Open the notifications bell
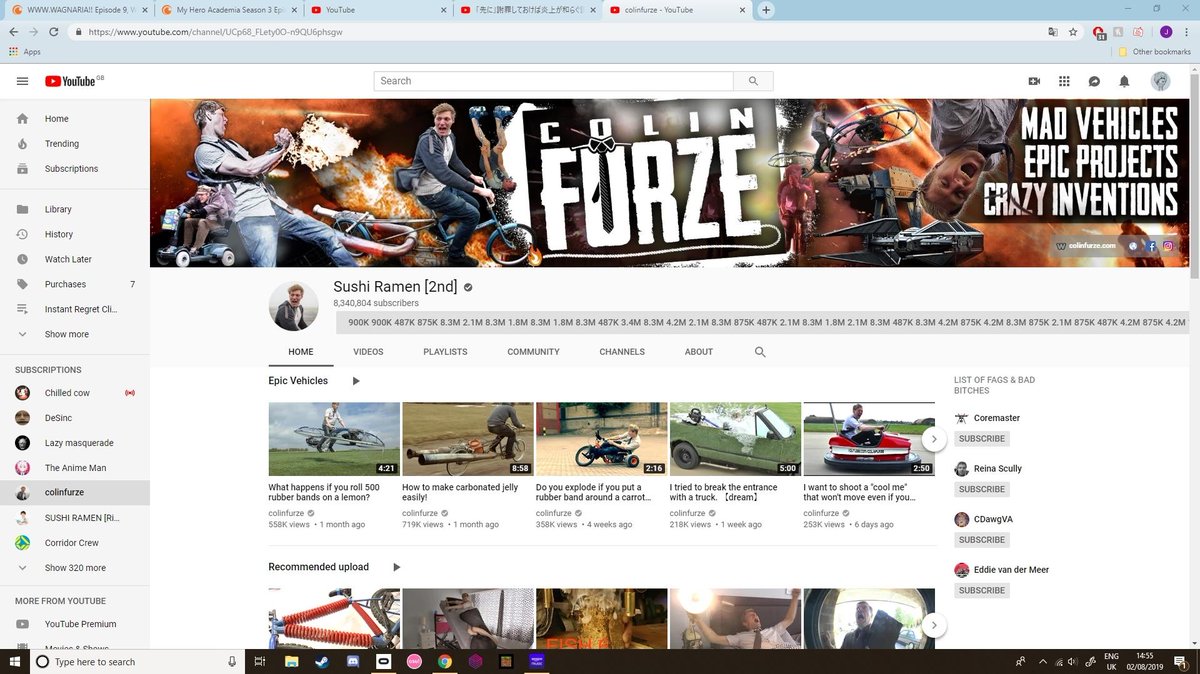The height and width of the screenshot is (674, 1200). [x=1124, y=81]
